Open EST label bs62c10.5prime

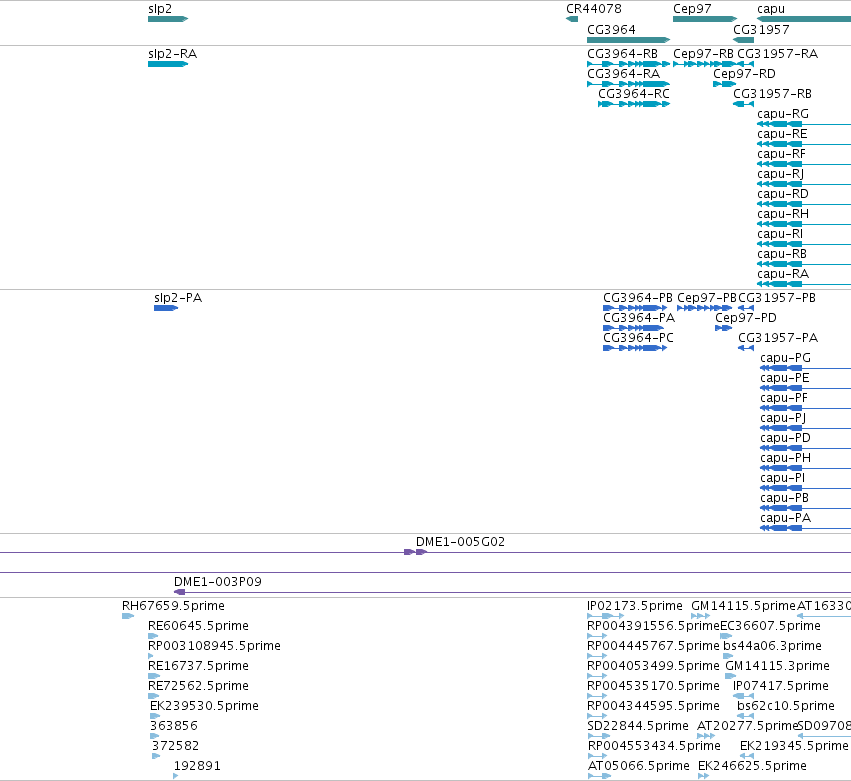pos(786,707)
